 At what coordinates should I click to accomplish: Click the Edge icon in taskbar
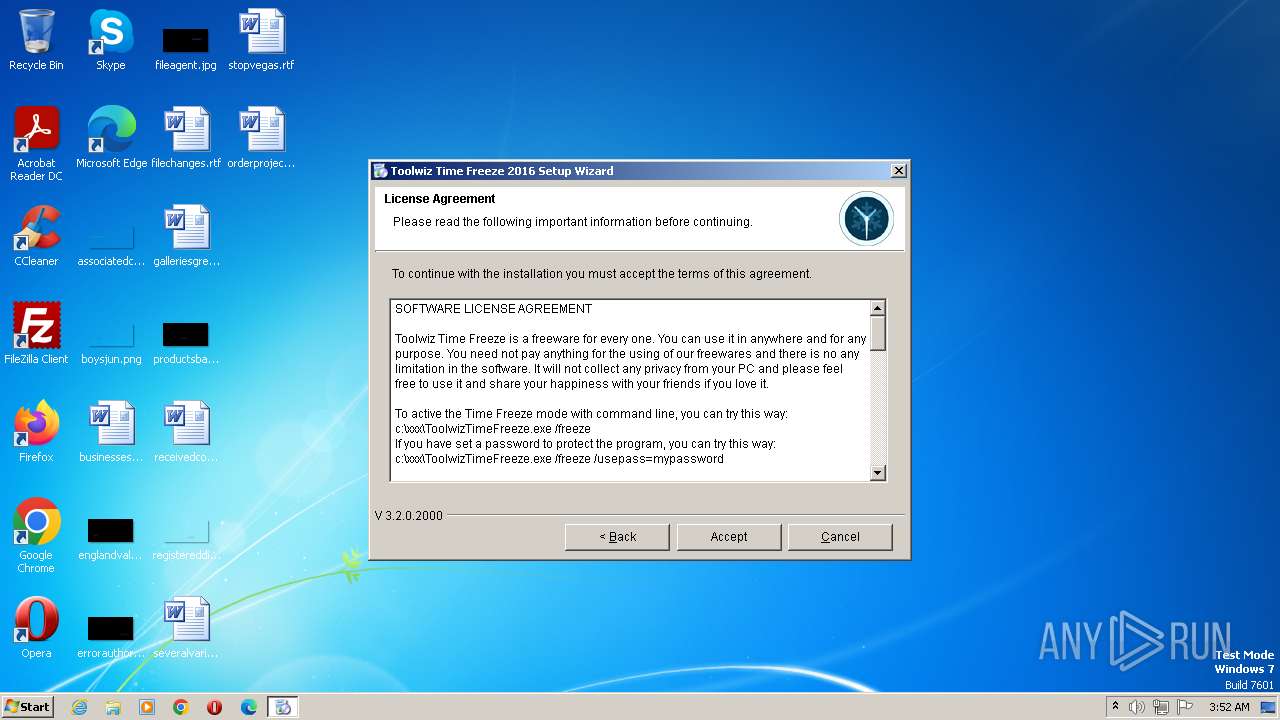(249, 707)
